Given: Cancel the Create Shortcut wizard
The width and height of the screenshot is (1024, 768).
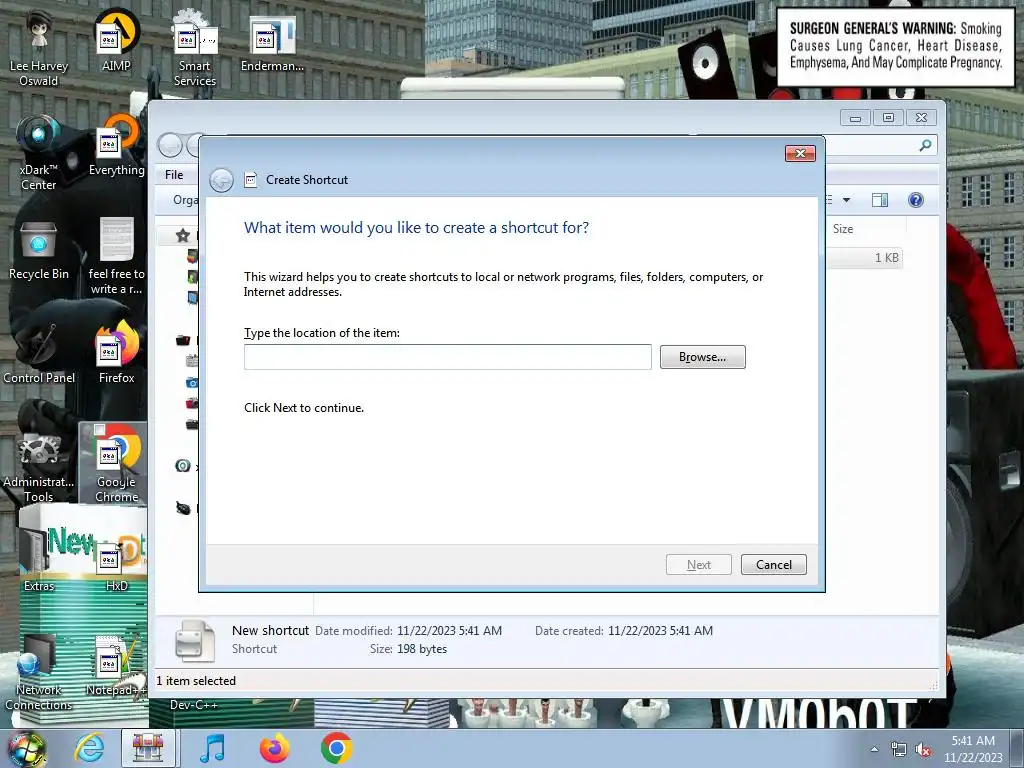Looking at the screenshot, I should coord(774,564).
